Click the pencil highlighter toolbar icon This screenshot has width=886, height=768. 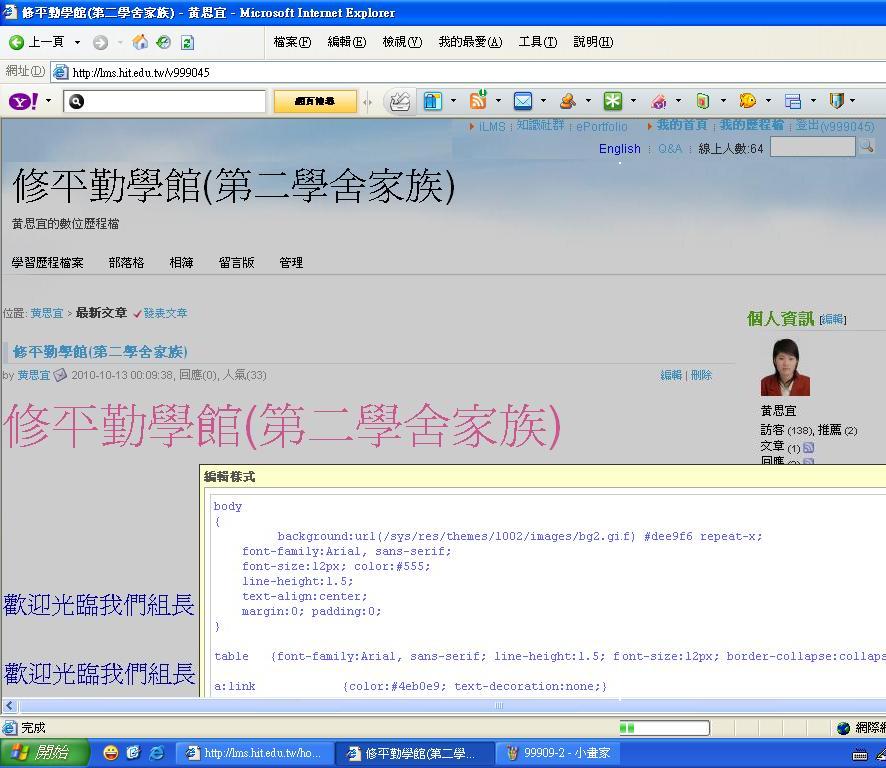pyautogui.click(x=400, y=101)
